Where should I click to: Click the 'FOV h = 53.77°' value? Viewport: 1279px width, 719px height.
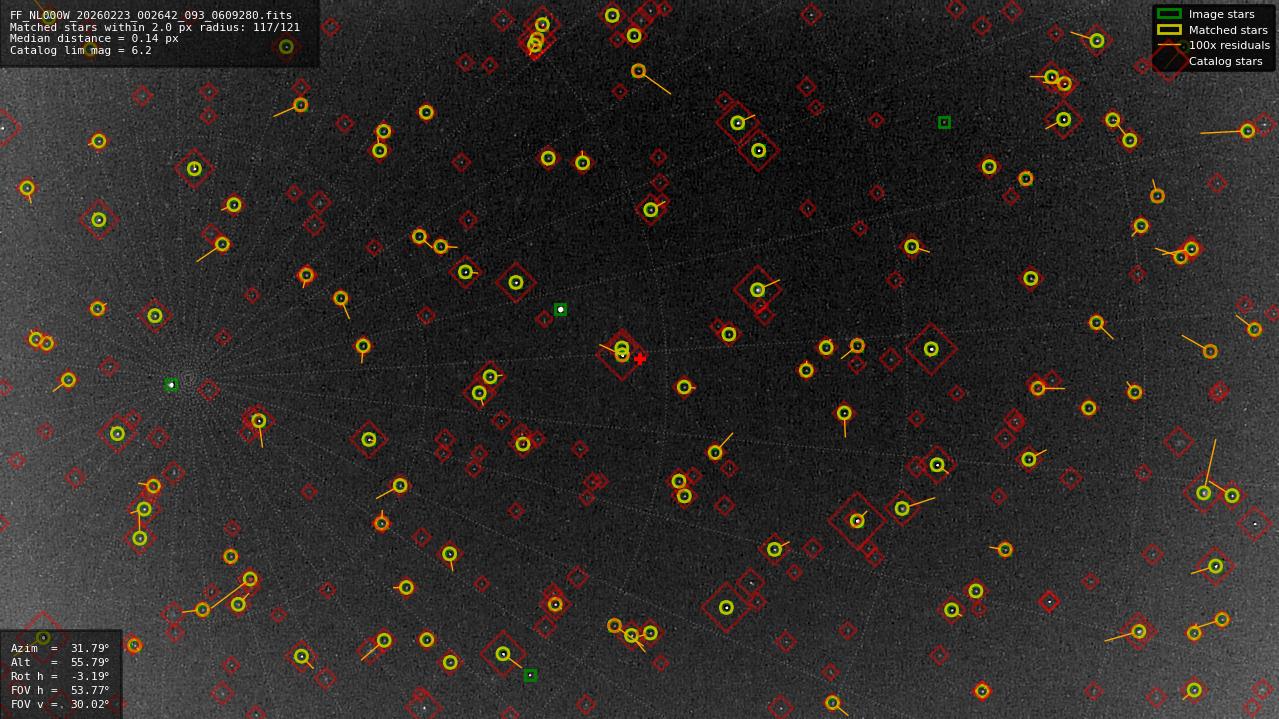tap(60, 690)
